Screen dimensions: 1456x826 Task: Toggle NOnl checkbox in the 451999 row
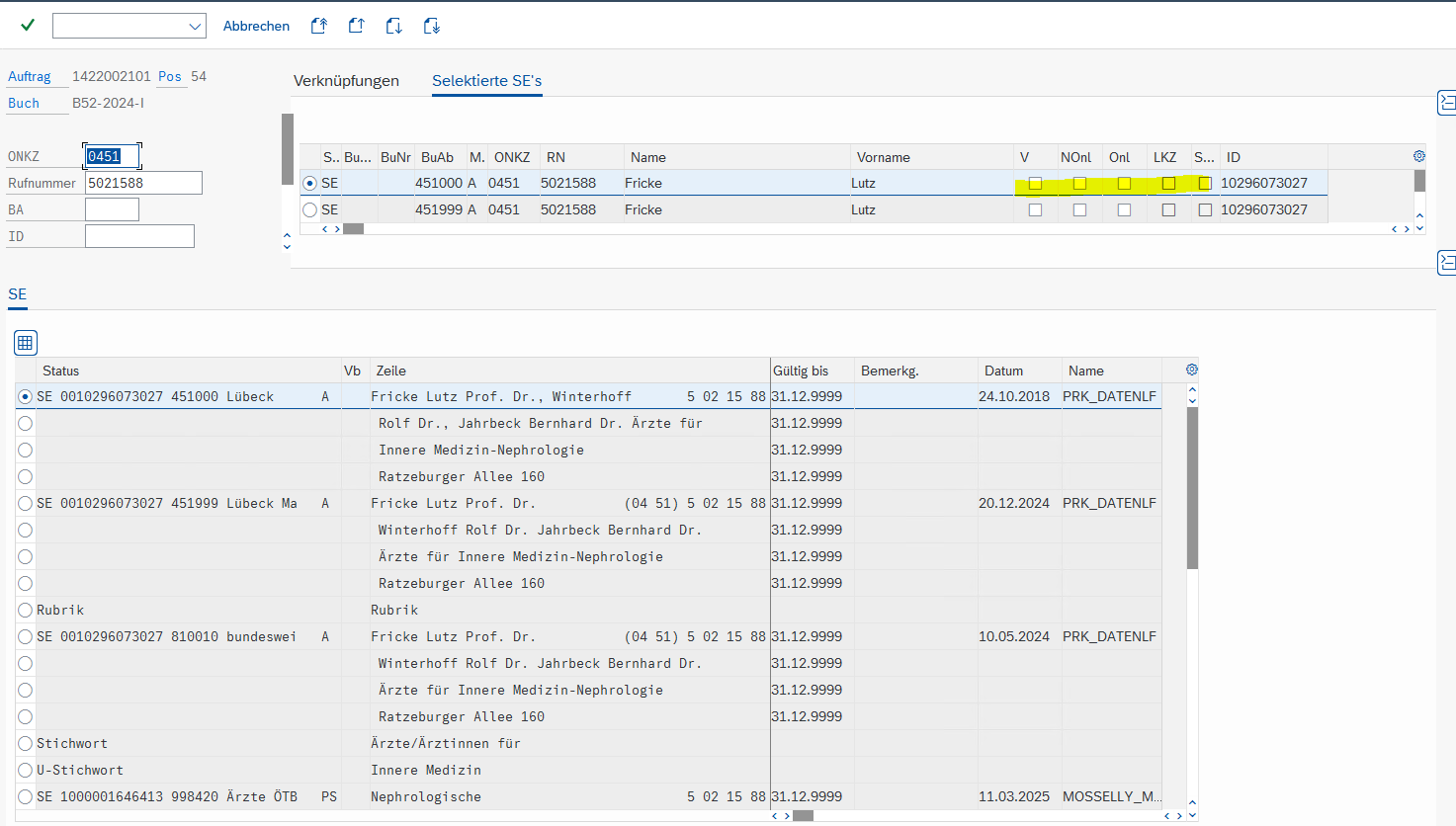click(1079, 209)
